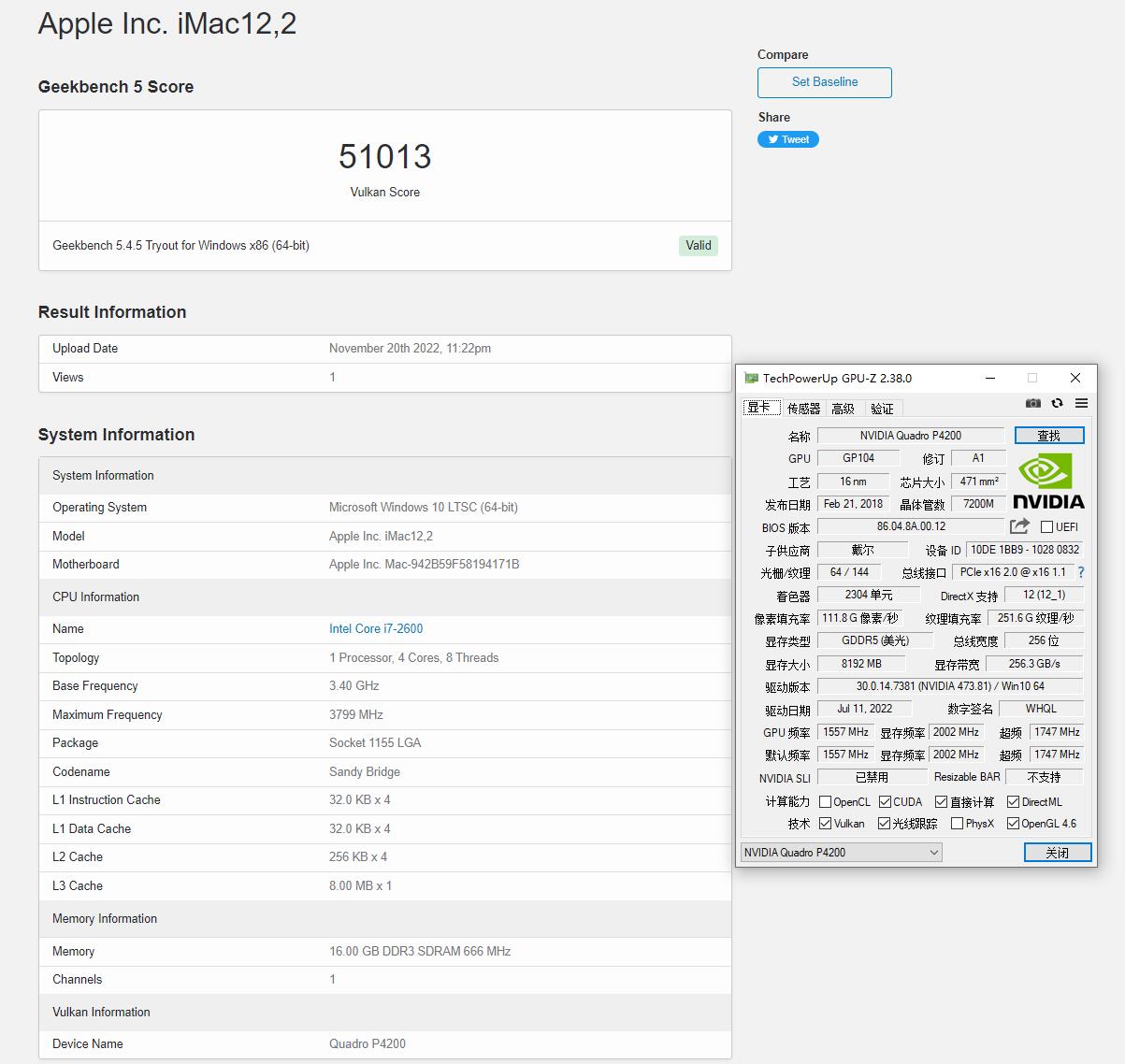Screen dimensions: 1125x1064
Task: Click Geekbench 5.4.5 Tryout version text
Action: 180,245
